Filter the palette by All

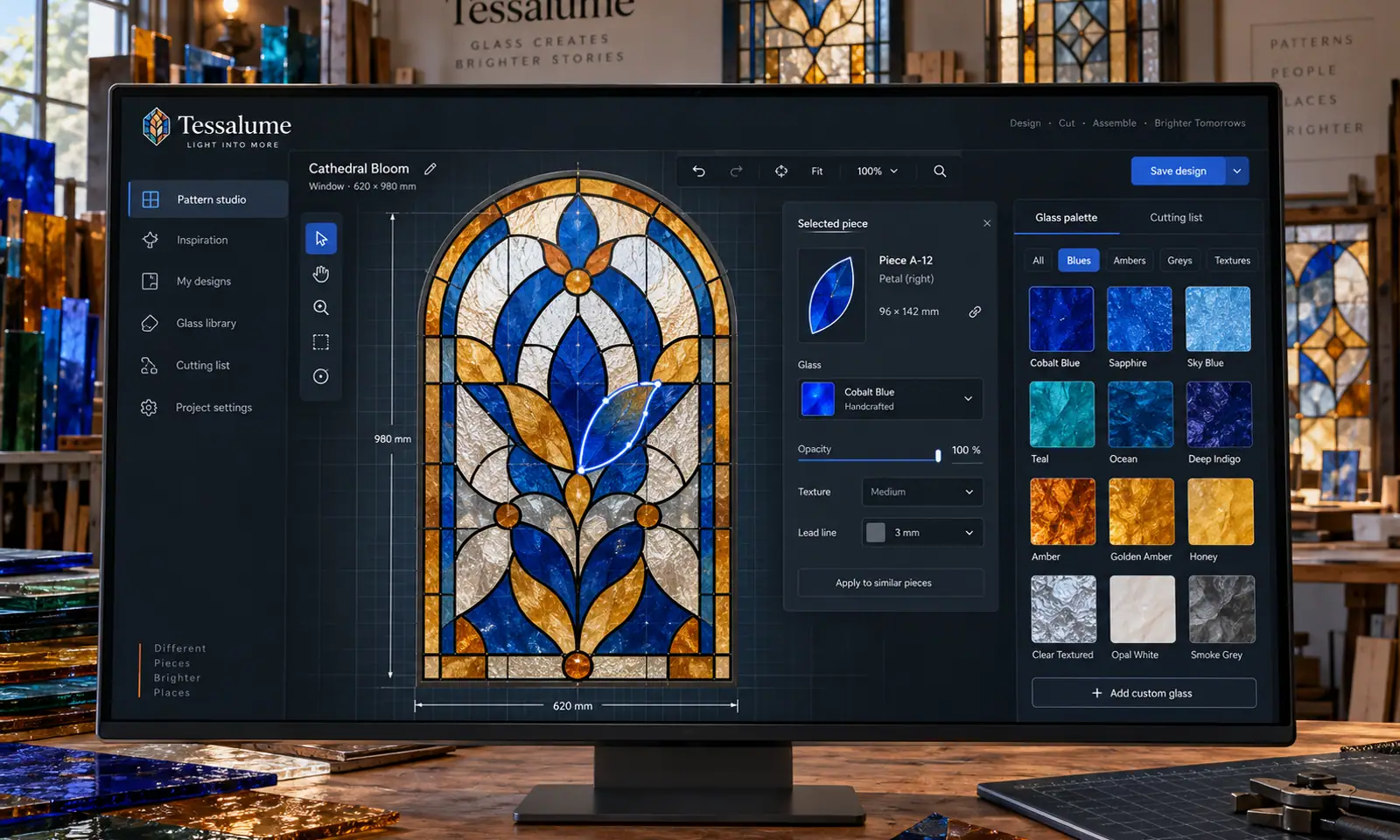[x=1038, y=261]
